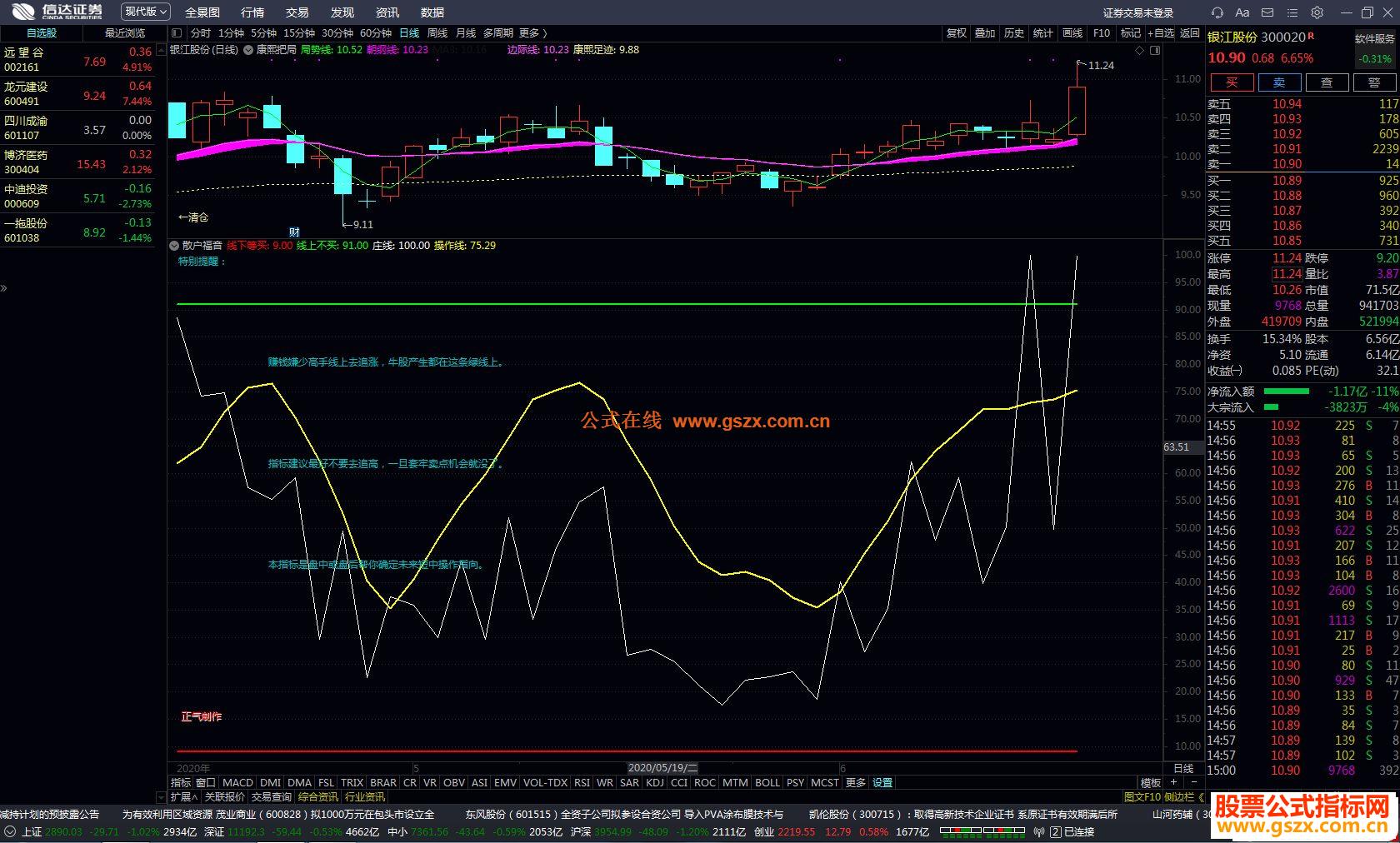Expand the 扩展 panel at the bottom
The width and height of the screenshot is (1400, 843).
[184, 797]
